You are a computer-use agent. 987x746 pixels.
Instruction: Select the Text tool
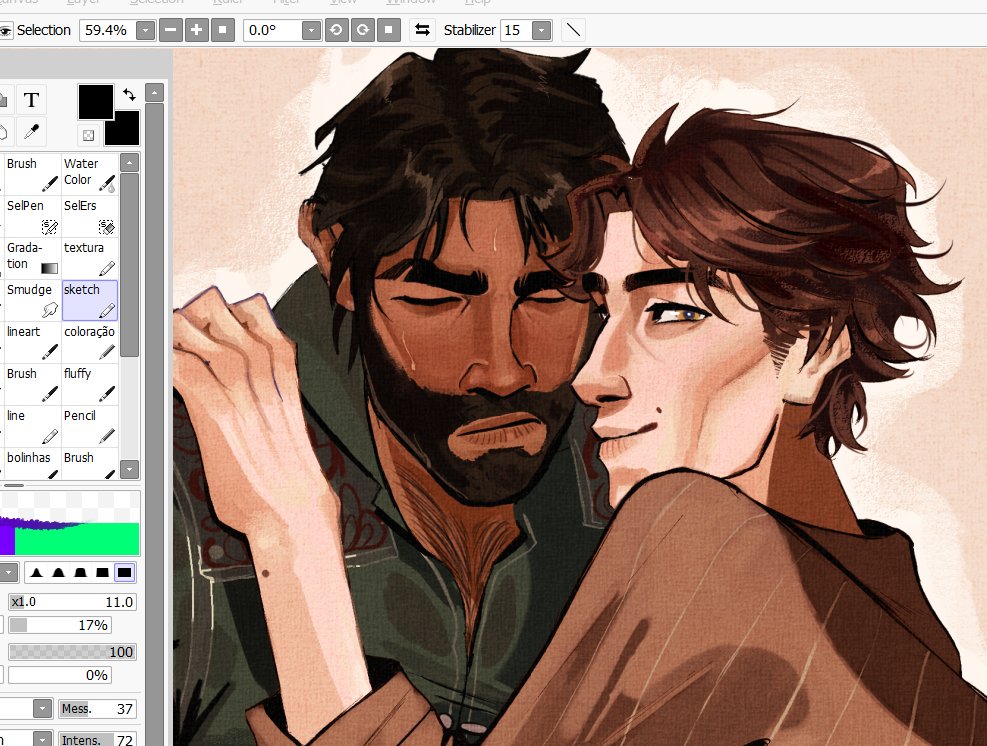[31, 100]
